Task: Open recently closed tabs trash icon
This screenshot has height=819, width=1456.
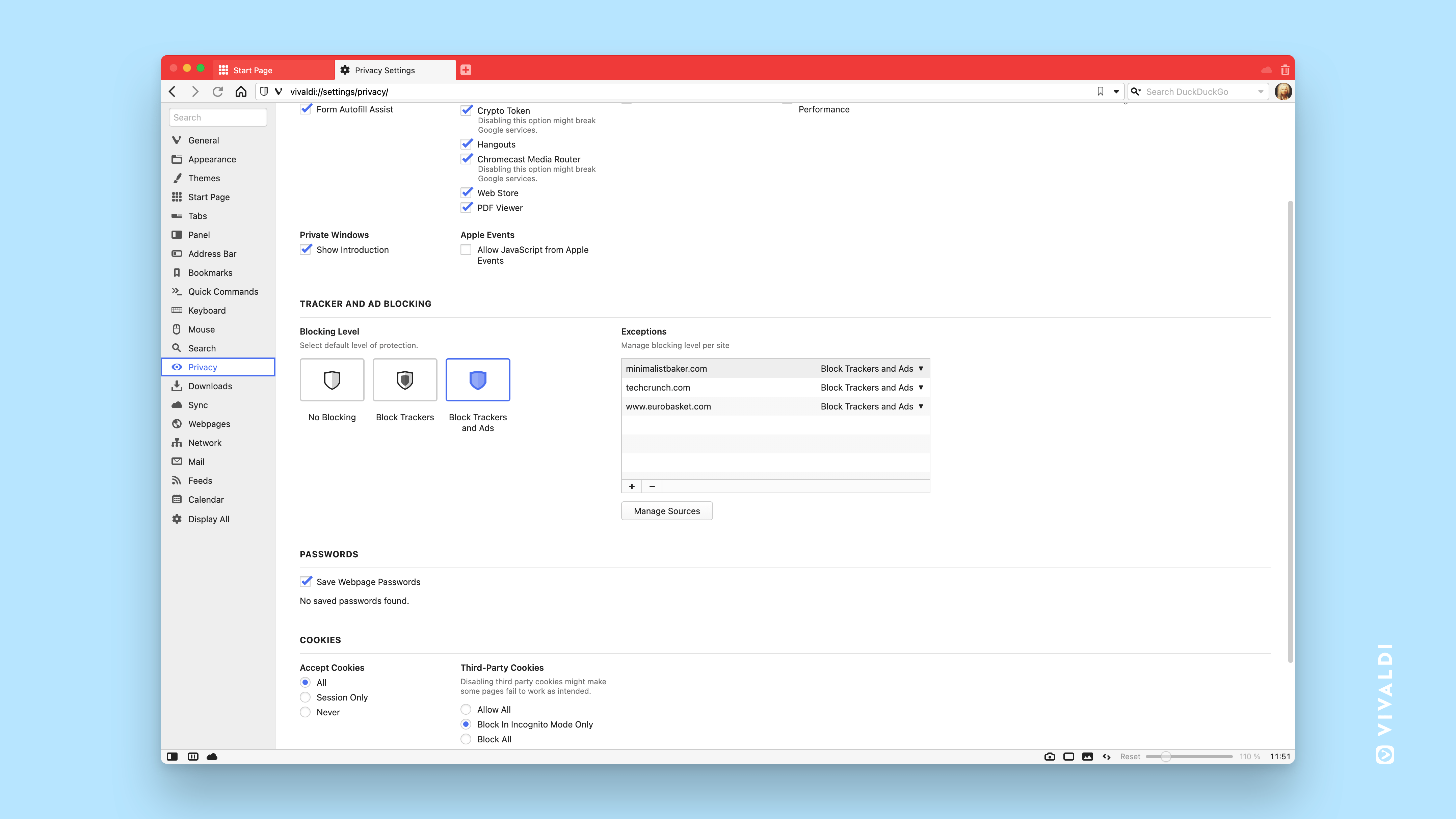Action: (x=1285, y=70)
